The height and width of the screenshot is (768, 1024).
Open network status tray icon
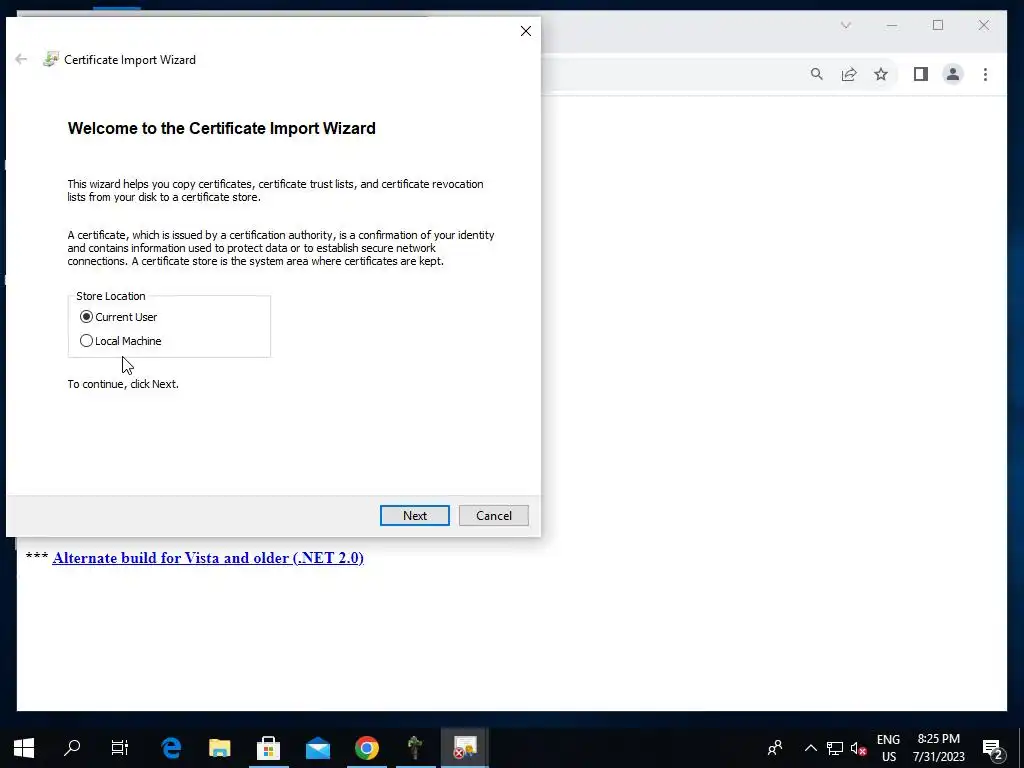[x=835, y=748]
